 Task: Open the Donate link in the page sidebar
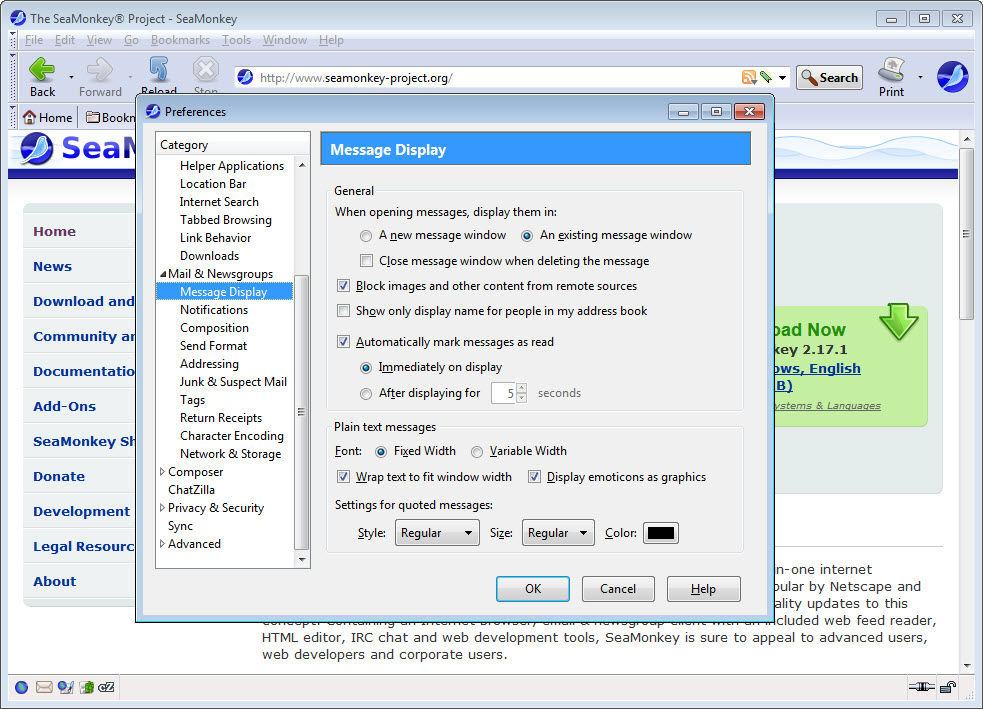click(59, 476)
